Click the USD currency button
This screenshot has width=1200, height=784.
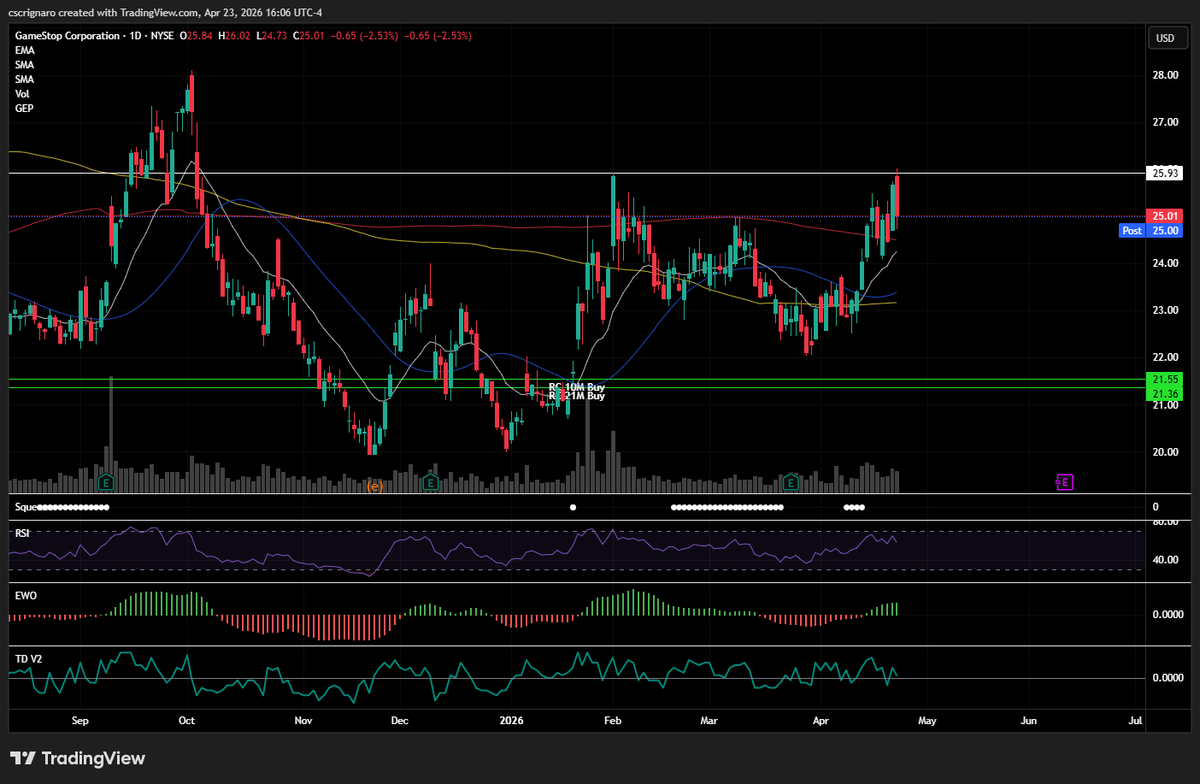[1165, 38]
